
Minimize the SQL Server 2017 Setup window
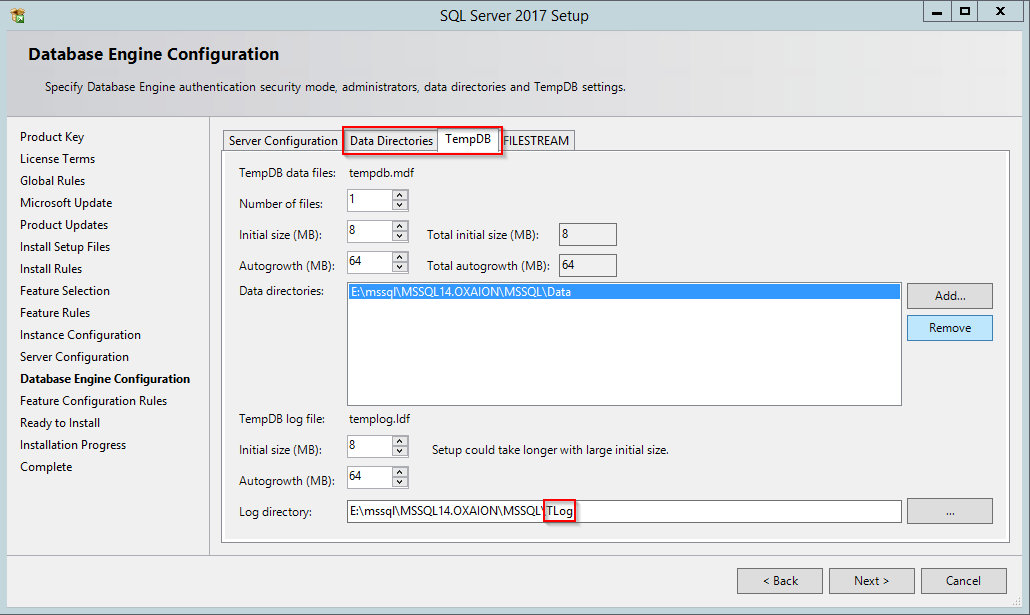pos(937,12)
